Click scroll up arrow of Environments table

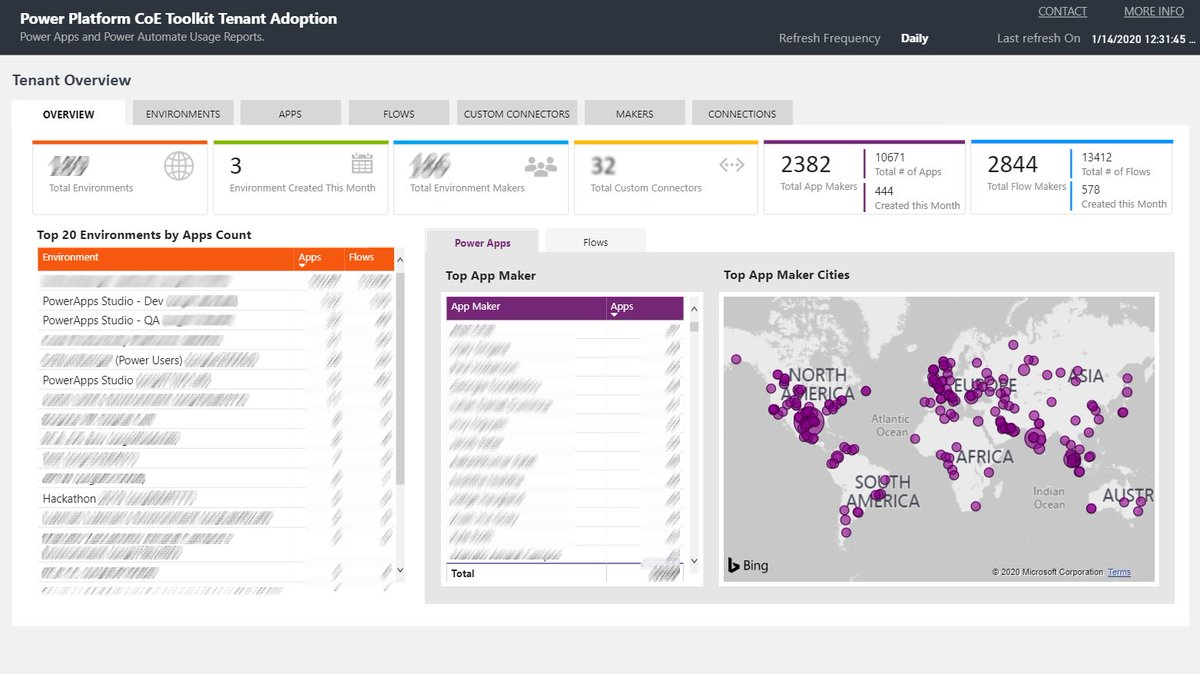[x=401, y=259]
